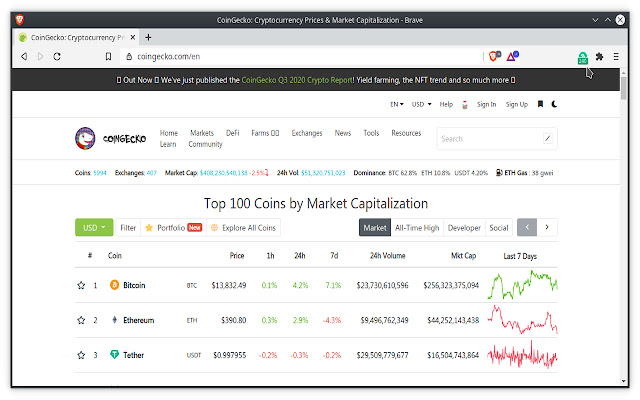Click the Portfolio button
640x400 pixels.
173,228
